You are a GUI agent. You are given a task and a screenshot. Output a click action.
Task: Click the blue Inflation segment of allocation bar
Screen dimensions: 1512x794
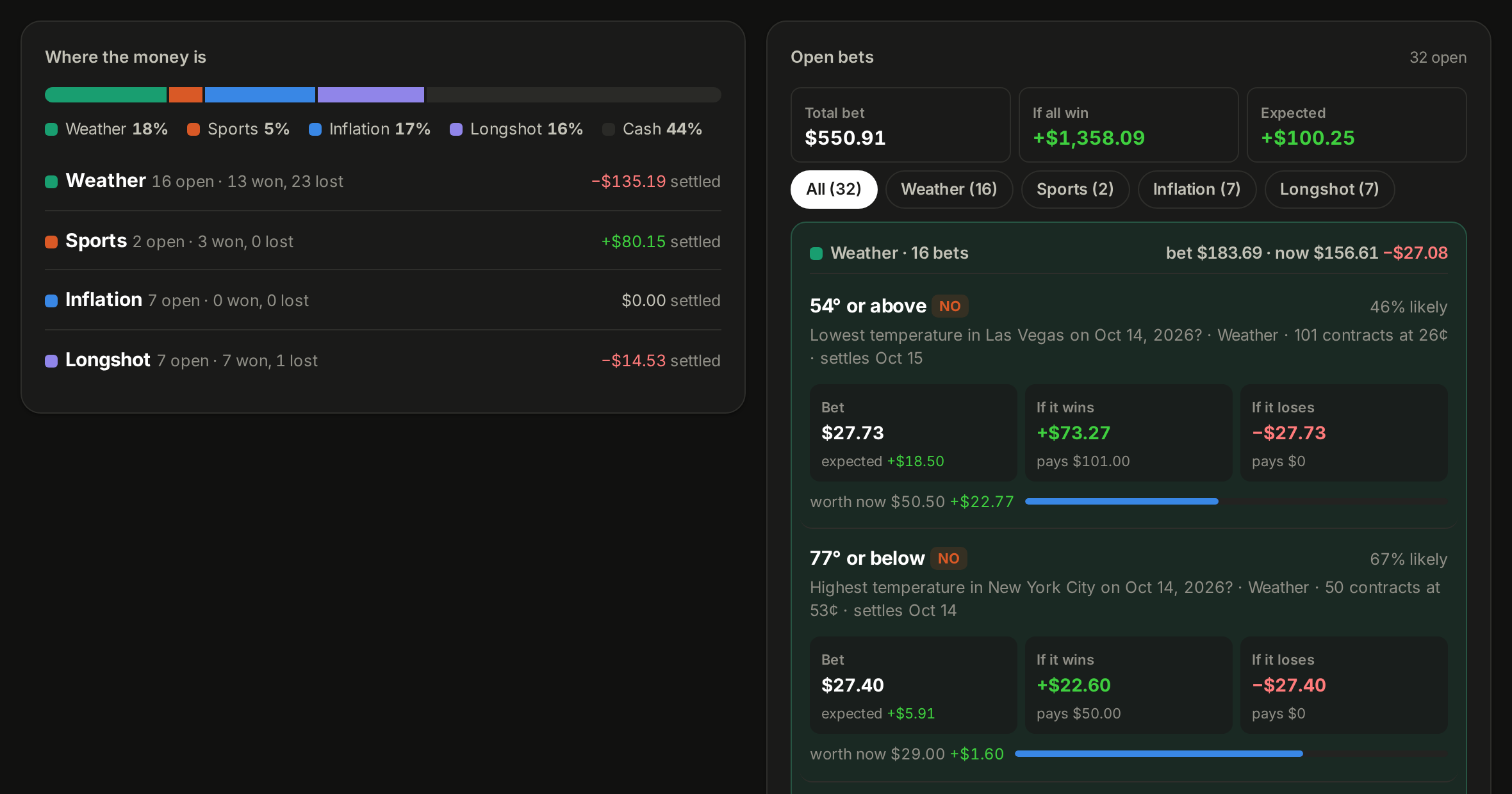pyautogui.click(x=260, y=95)
